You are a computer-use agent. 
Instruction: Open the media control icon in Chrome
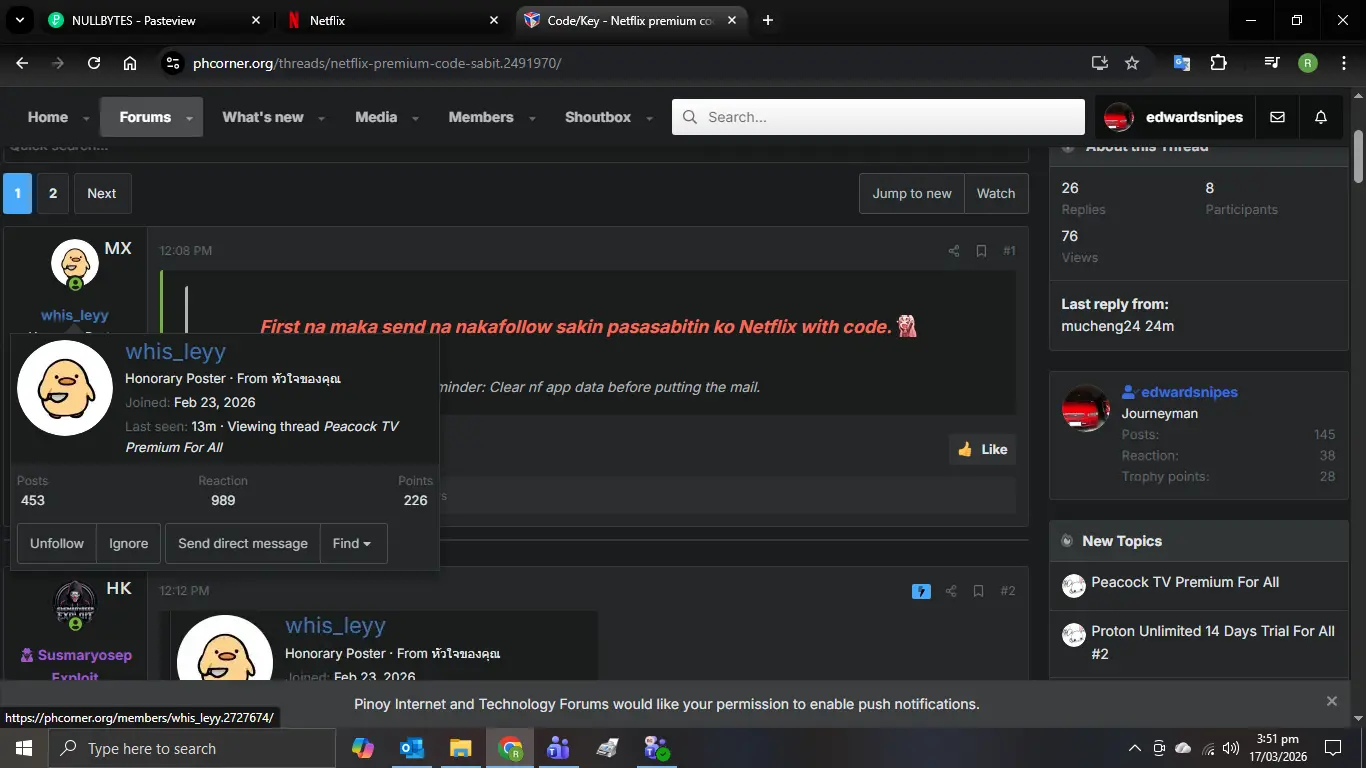click(x=1272, y=63)
